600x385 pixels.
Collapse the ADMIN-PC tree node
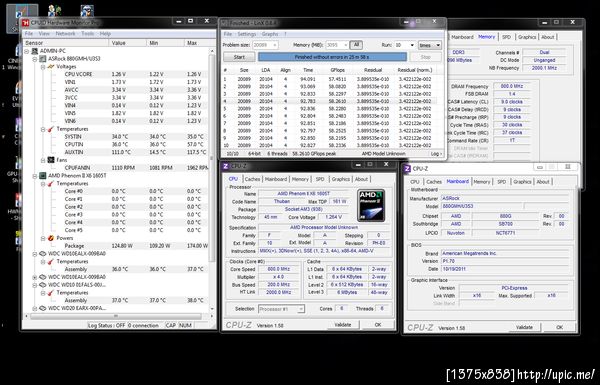[x=26, y=51]
